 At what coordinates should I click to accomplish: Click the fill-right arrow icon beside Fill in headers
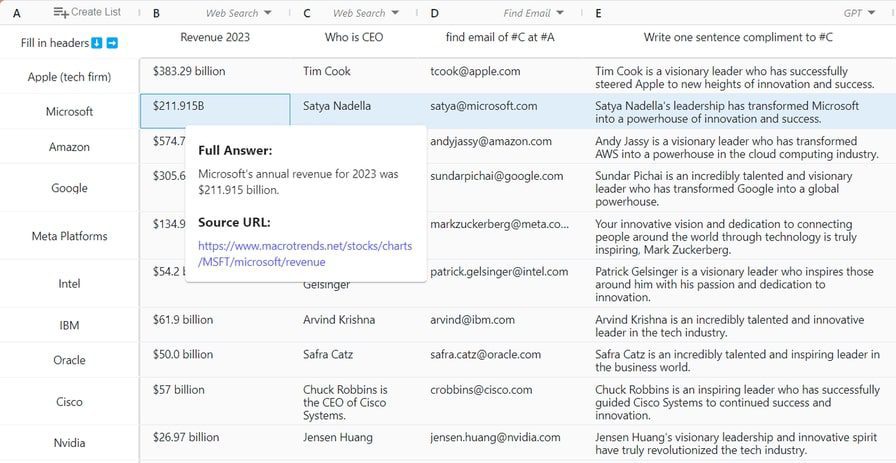tap(112, 43)
